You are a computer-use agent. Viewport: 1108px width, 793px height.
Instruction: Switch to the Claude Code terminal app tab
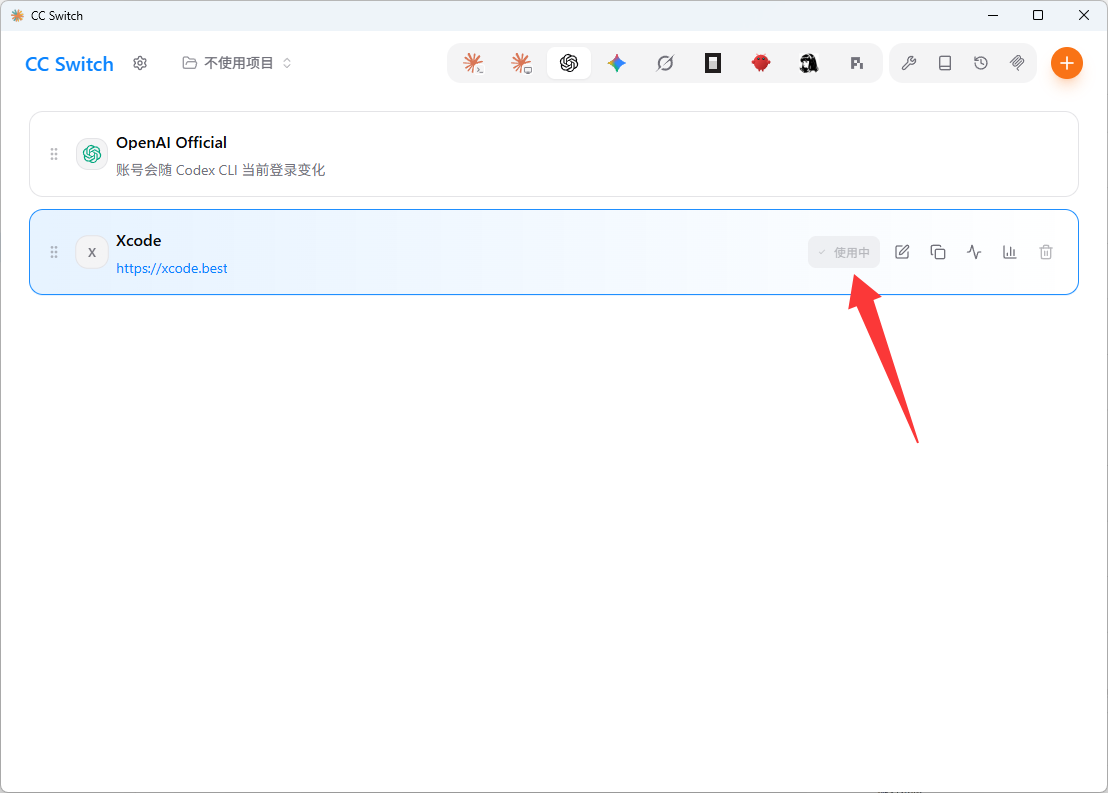[473, 64]
